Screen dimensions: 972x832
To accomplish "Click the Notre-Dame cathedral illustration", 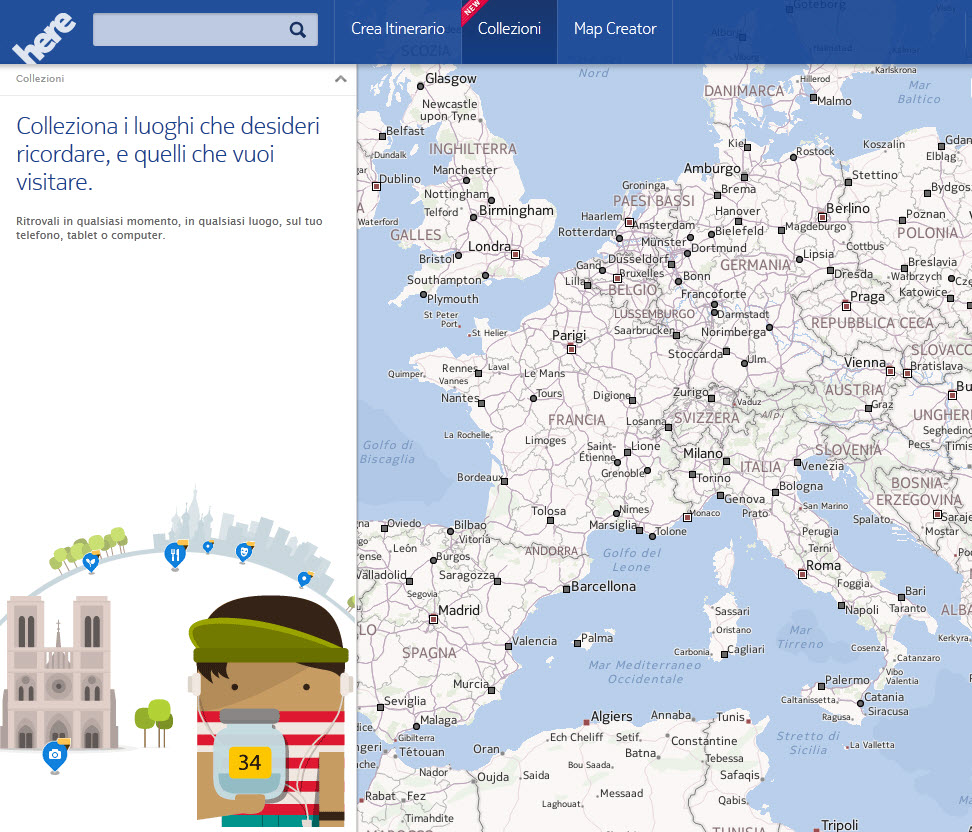I will pos(57,670).
